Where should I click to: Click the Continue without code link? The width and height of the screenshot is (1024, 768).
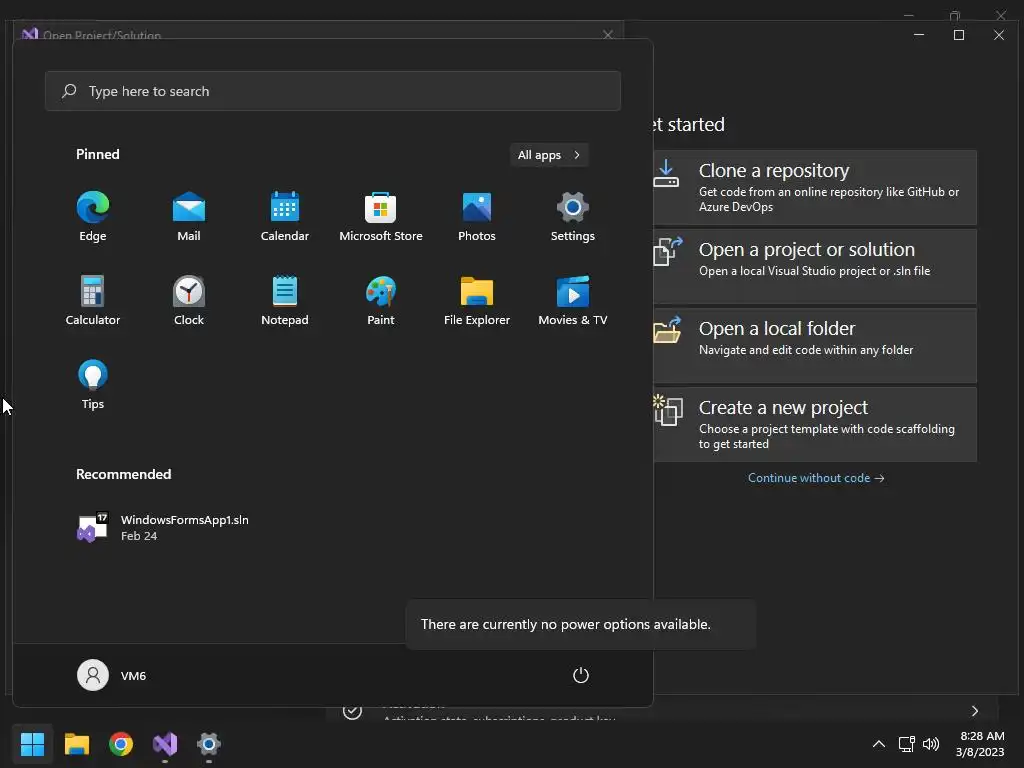click(x=816, y=478)
